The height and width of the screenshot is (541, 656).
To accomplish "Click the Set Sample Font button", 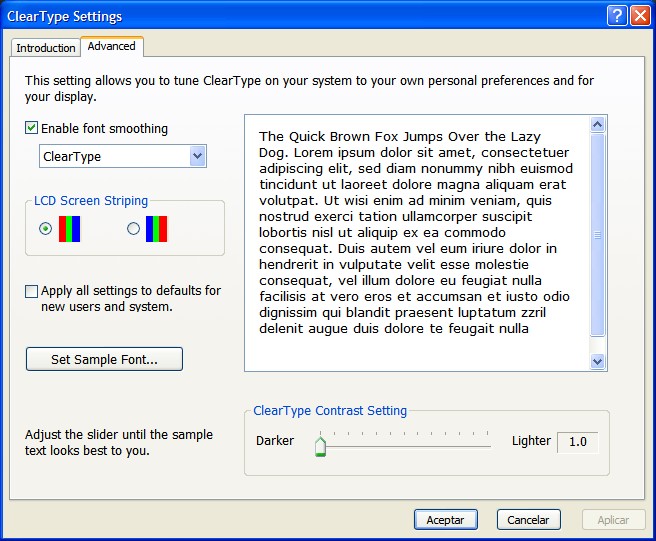I will click(x=104, y=359).
